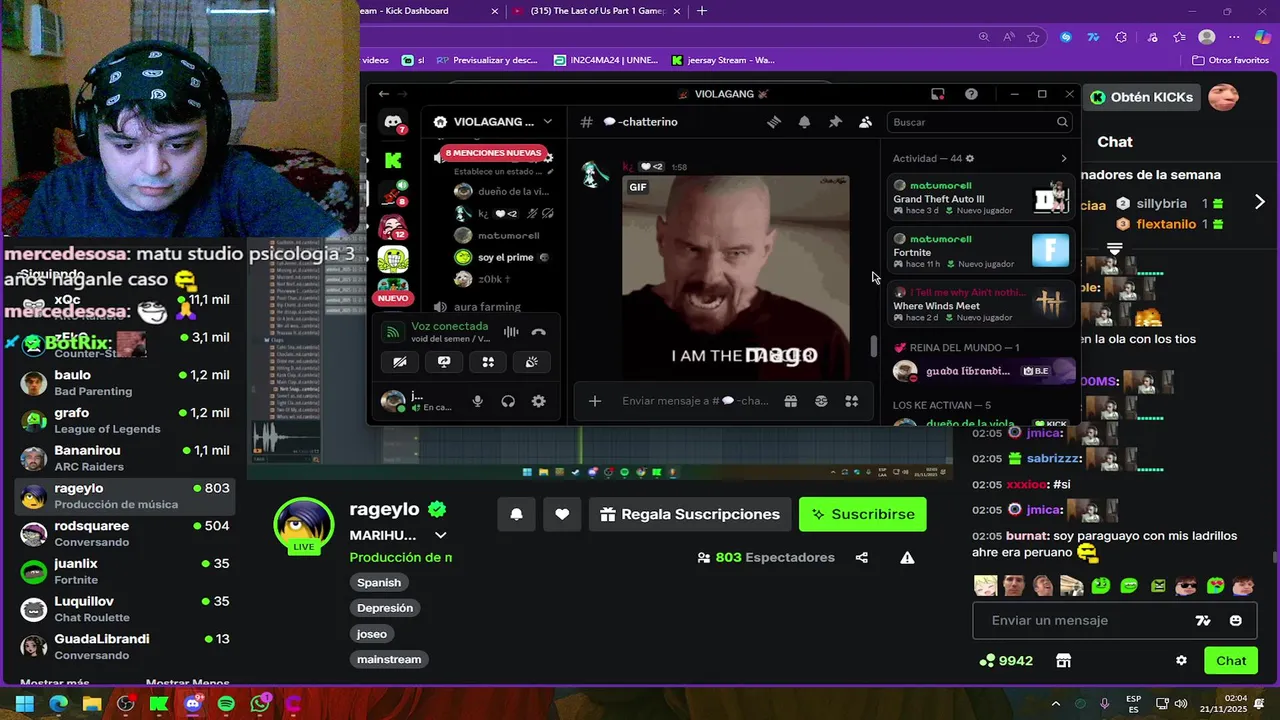Launch an activity from Discord voice panel
The height and width of the screenshot is (720, 1280).
pyautogui.click(x=488, y=362)
